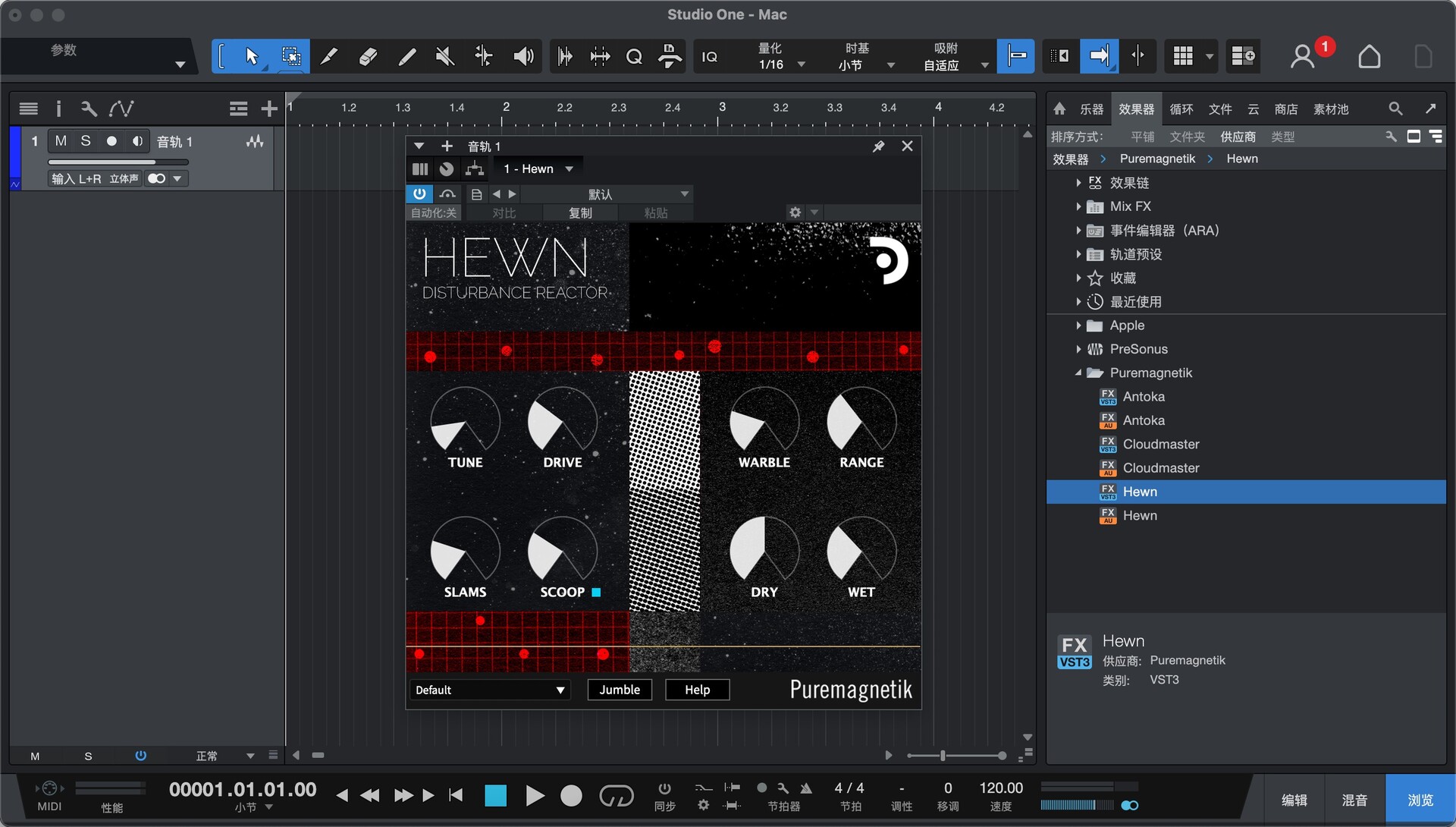1456x827 pixels.
Task: Click browser home icon
Action: (1059, 109)
